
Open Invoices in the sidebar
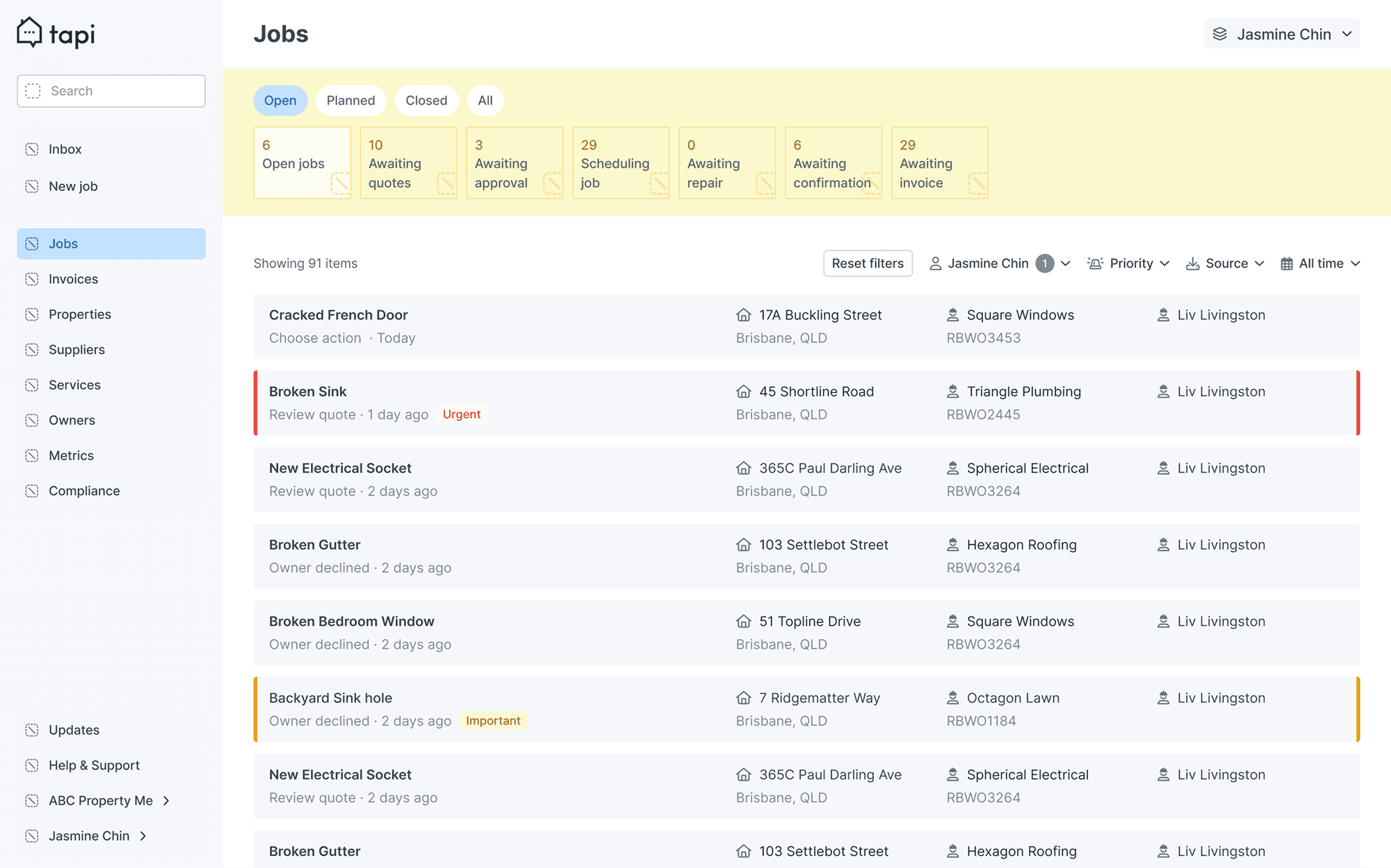pos(73,279)
